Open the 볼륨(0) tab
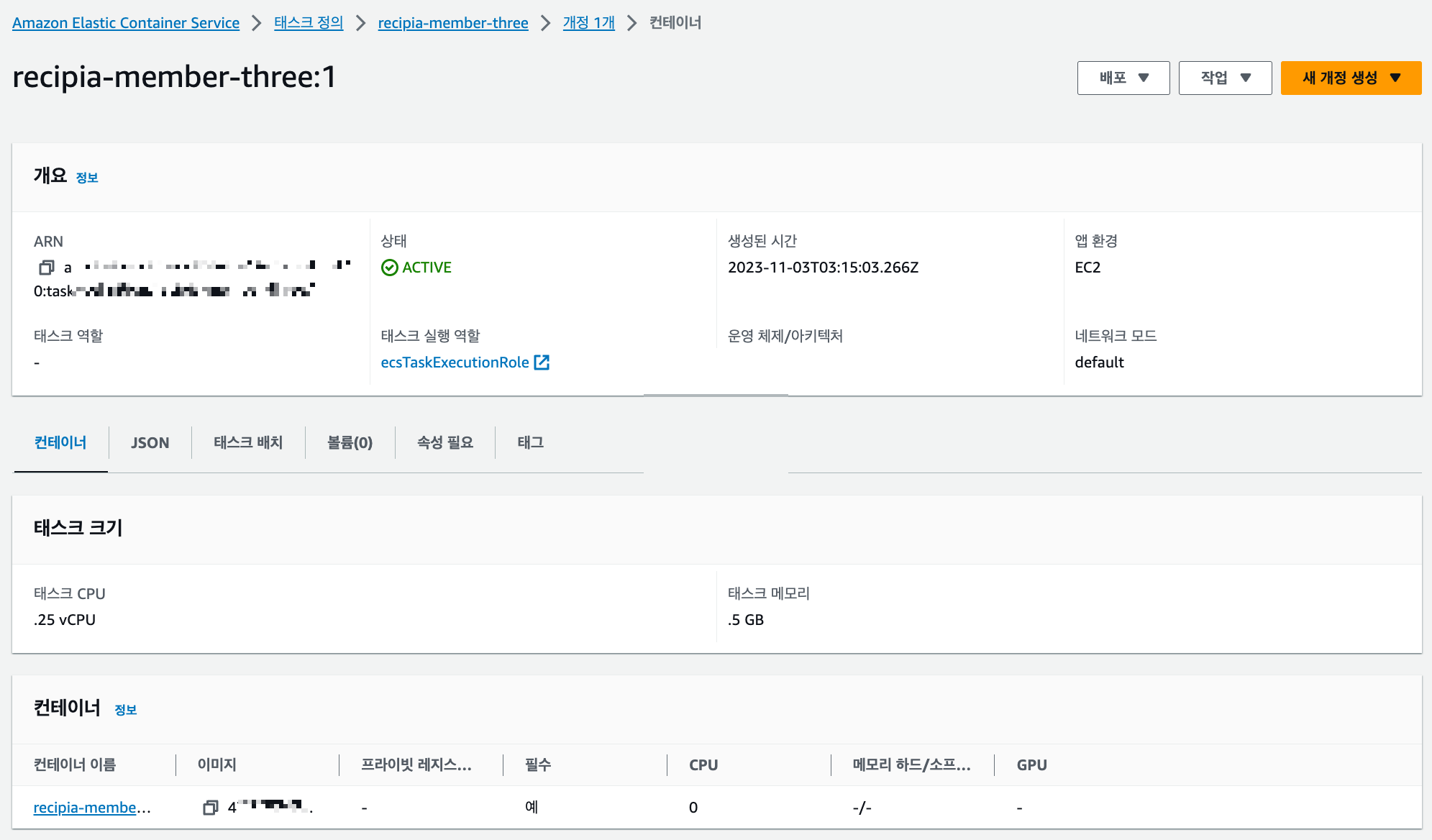 [350, 442]
